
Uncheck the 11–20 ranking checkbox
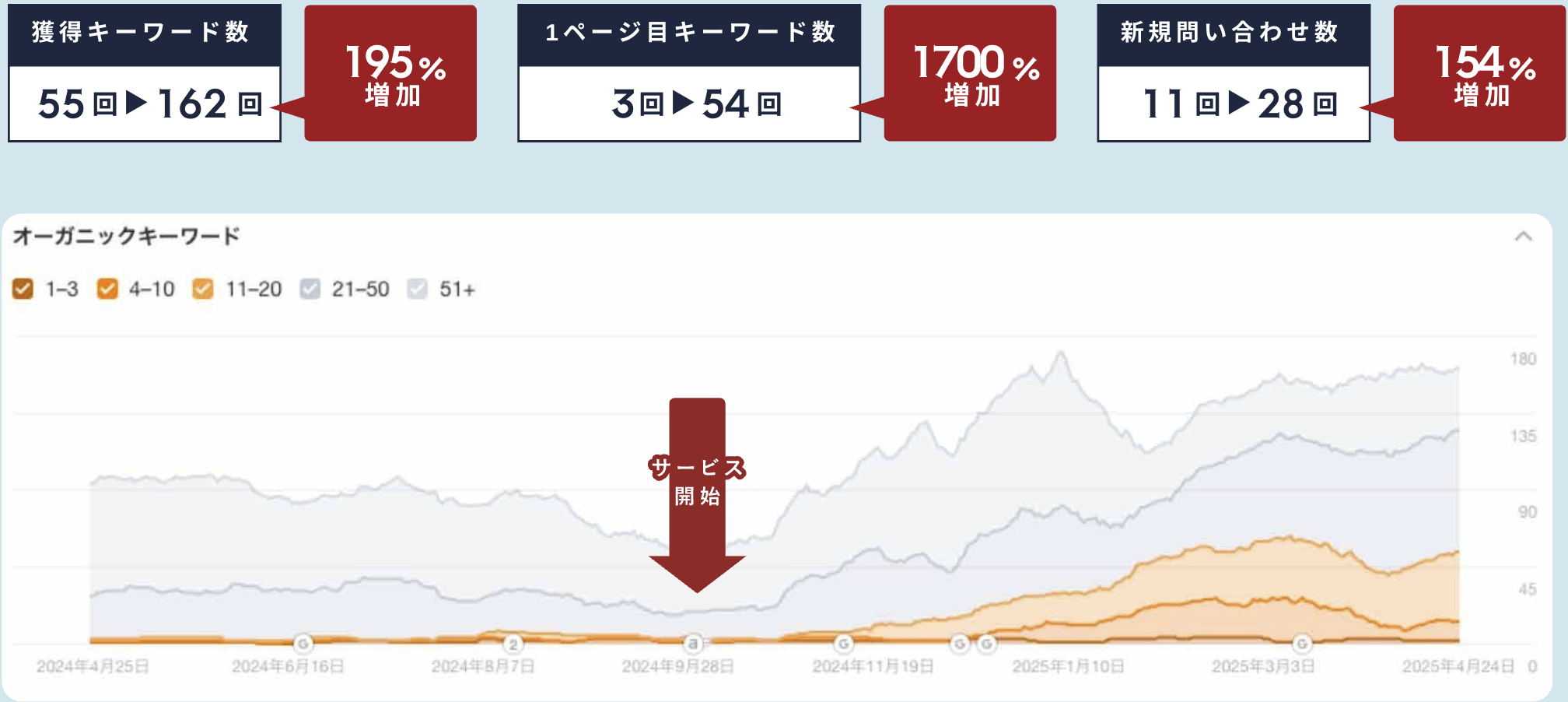coord(203,289)
